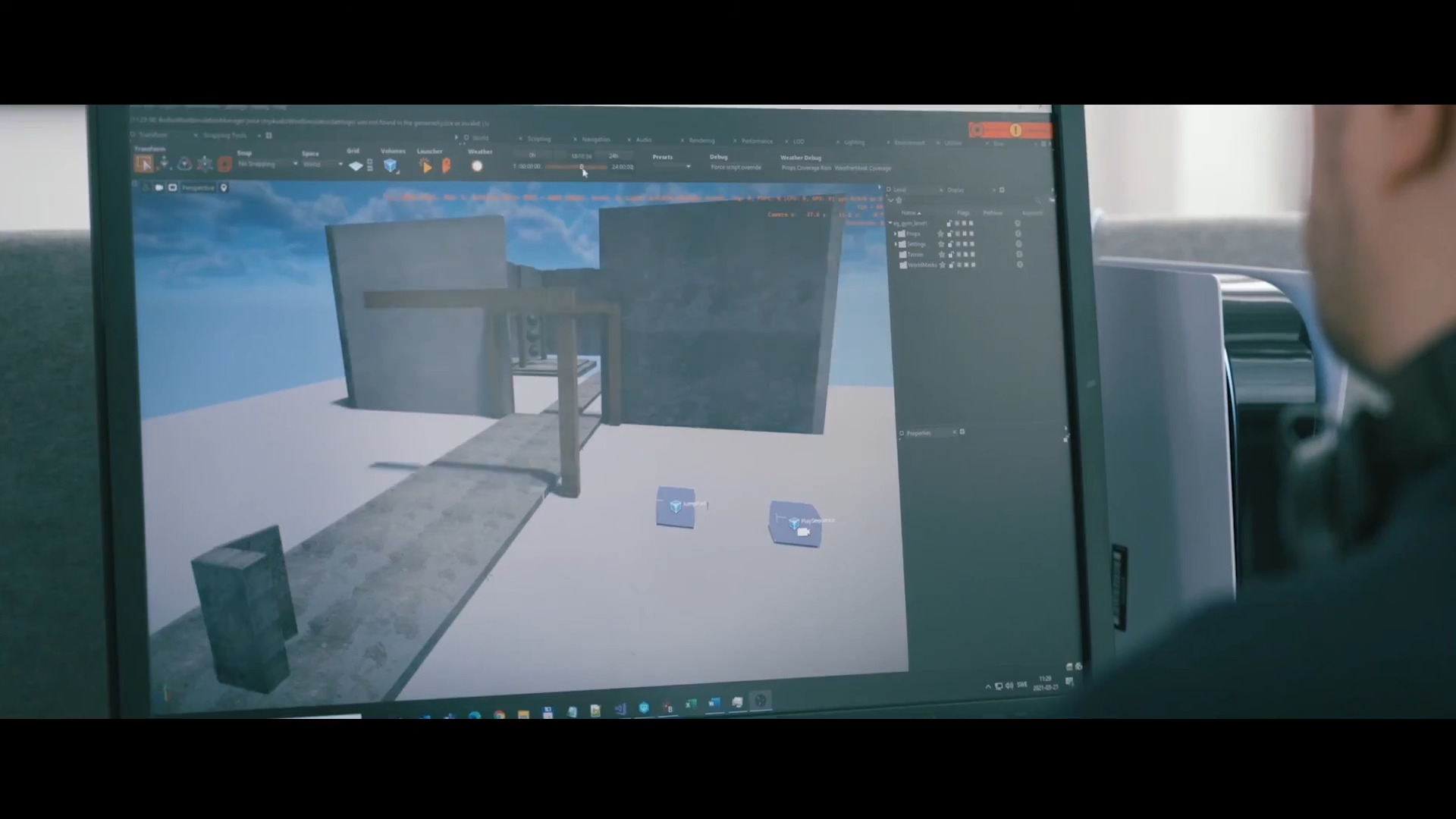Click the viewport location pin icon
This screenshot has height=819, width=1456.
(224, 187)
